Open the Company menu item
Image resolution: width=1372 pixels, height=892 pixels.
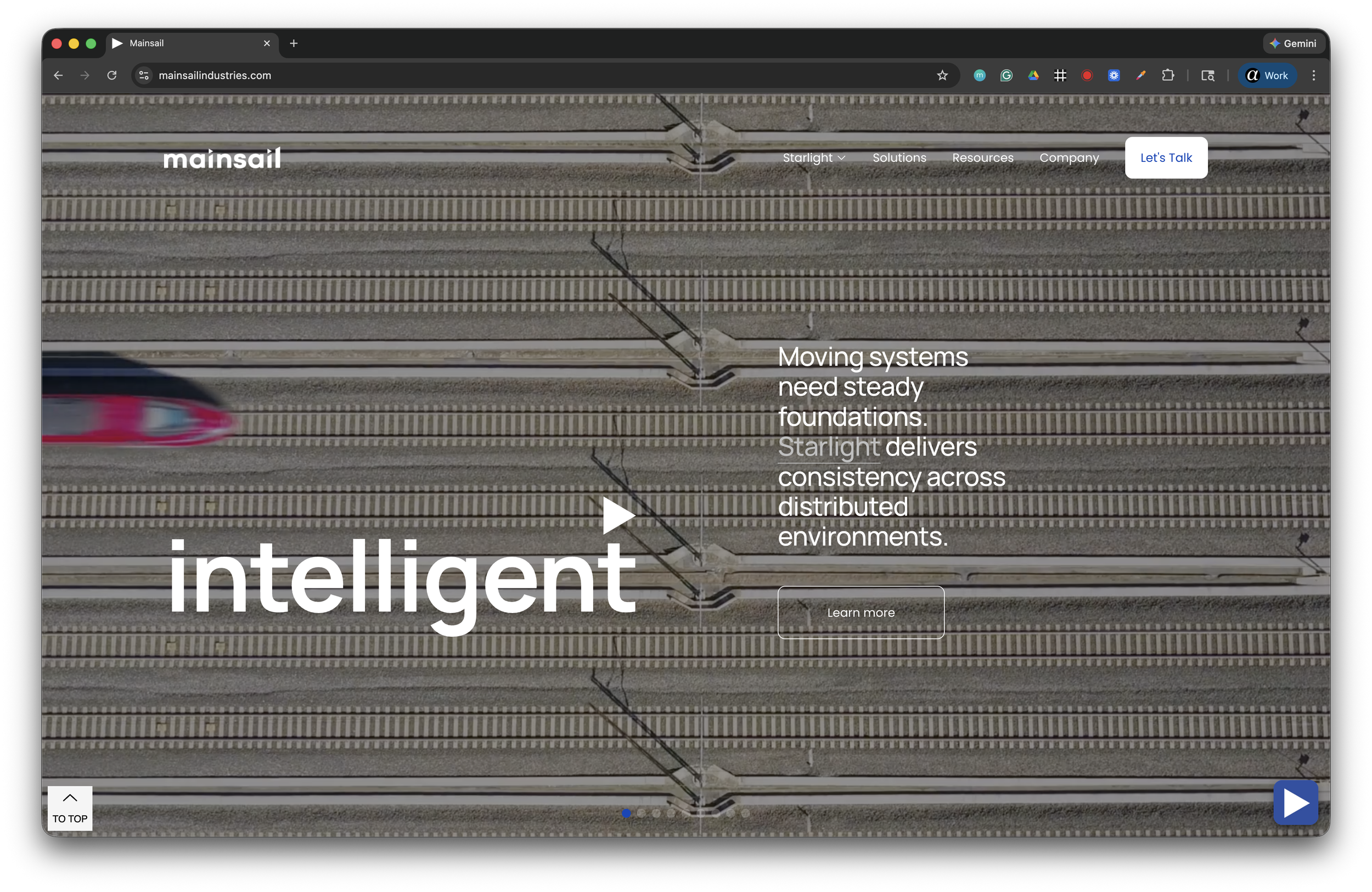[1070, 158]
